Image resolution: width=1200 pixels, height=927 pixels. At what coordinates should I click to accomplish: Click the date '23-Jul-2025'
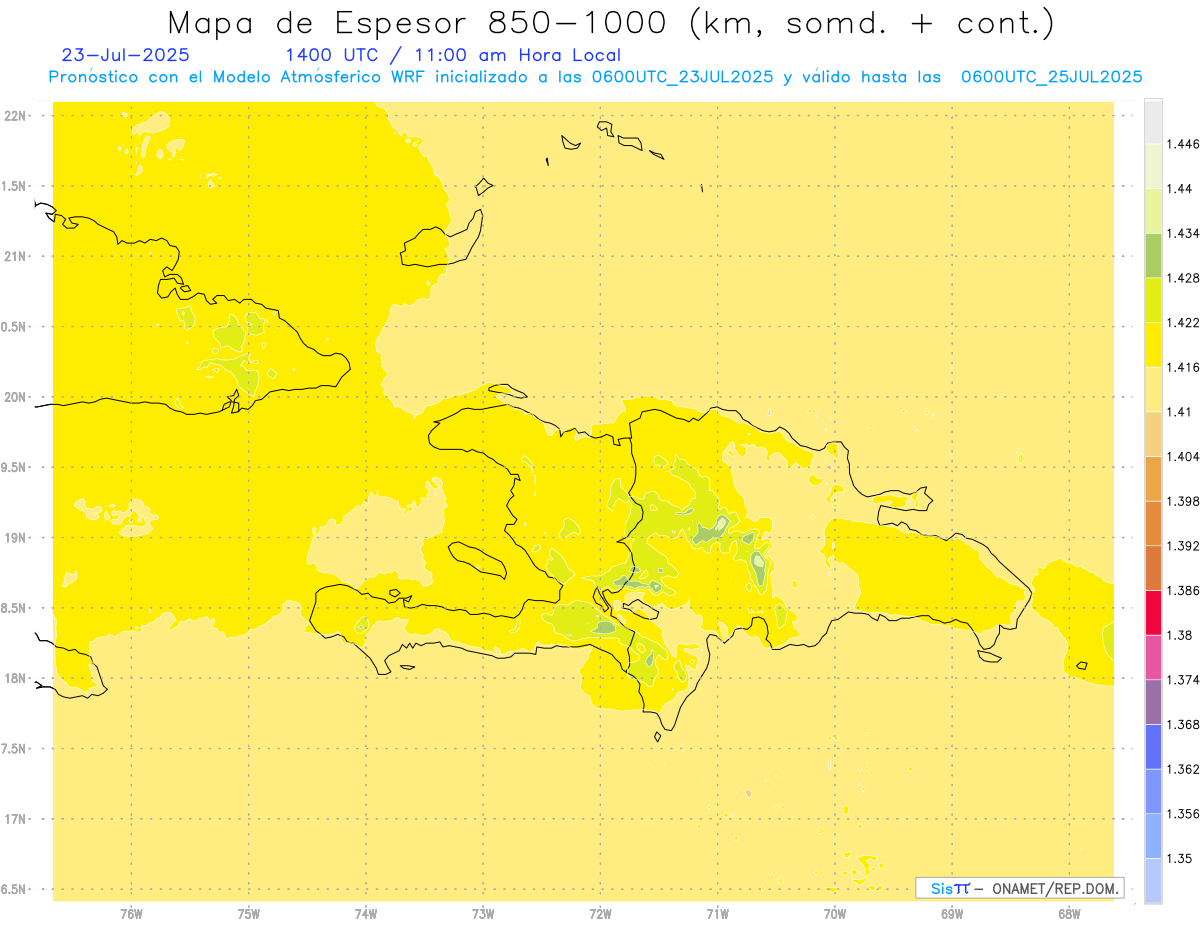click(x=125, y=55)
